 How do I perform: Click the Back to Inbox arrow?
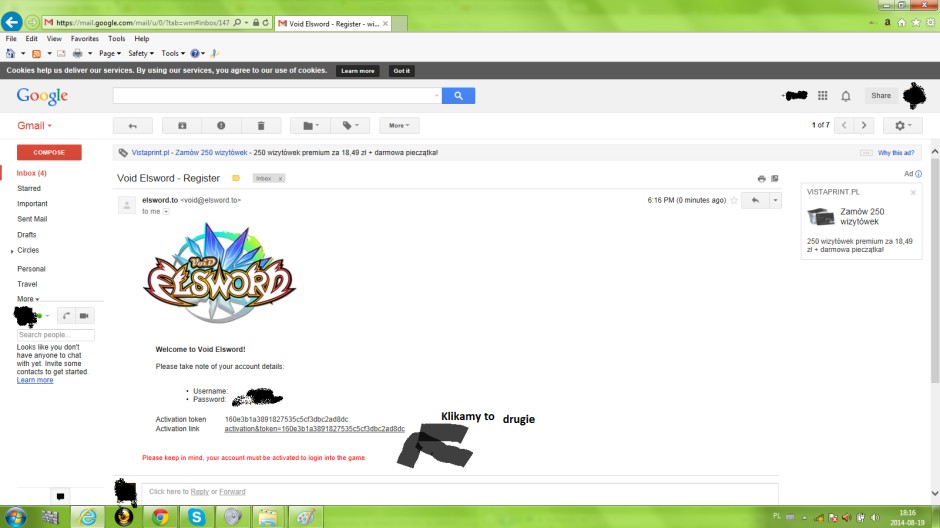132,125
